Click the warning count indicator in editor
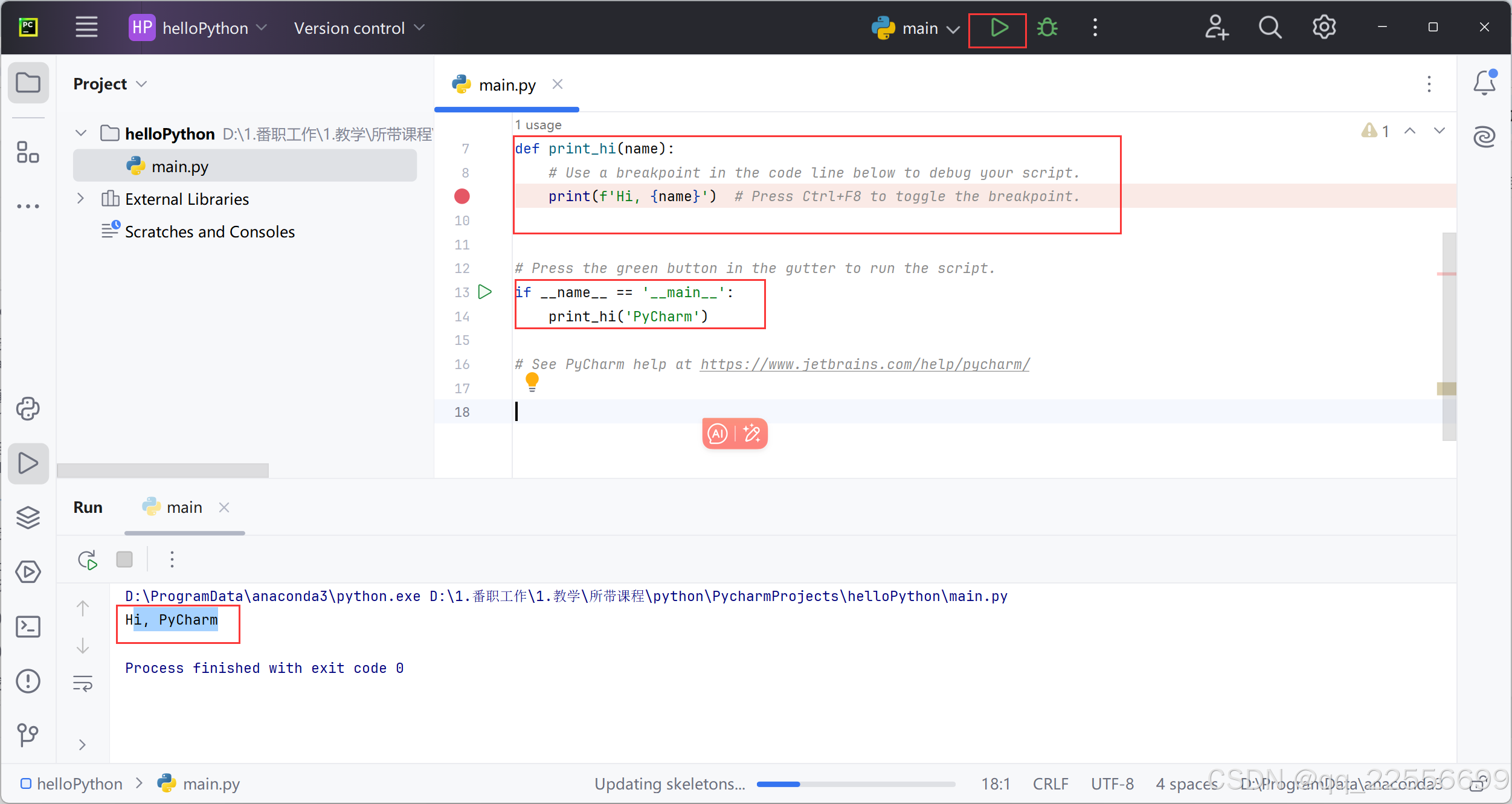Image resolution: width=1512 pixels, height=804 pixels. click(x=1375, y=131)
